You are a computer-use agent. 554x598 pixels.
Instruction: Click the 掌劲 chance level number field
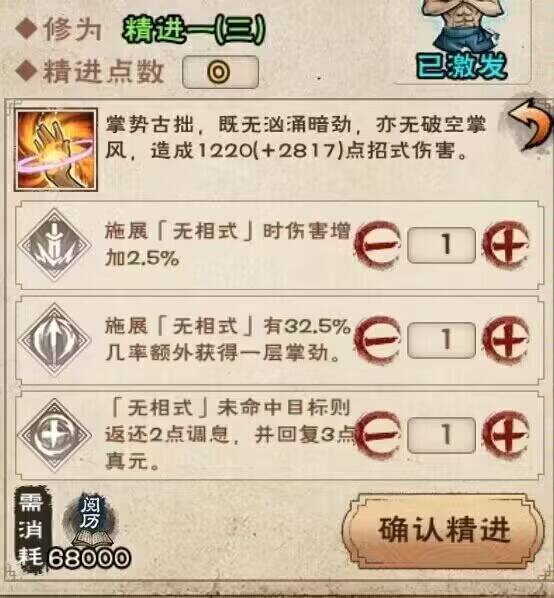[x=442, y=340]
